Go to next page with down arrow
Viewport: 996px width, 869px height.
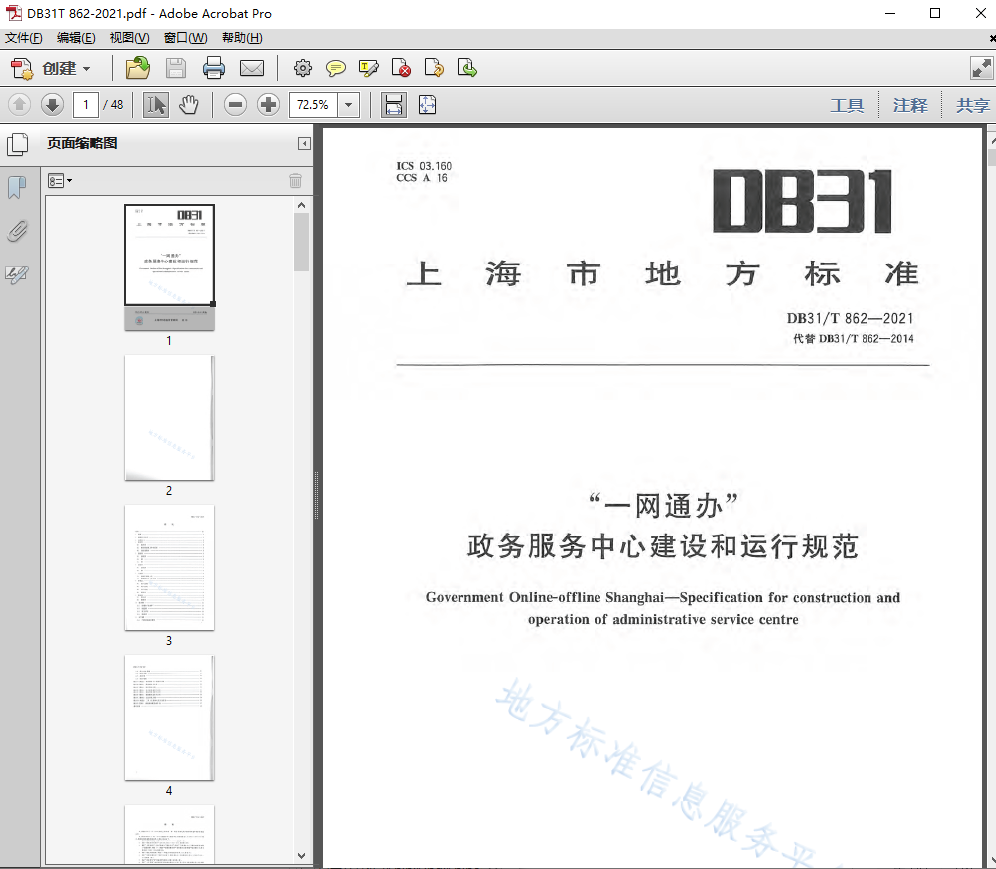52,104
